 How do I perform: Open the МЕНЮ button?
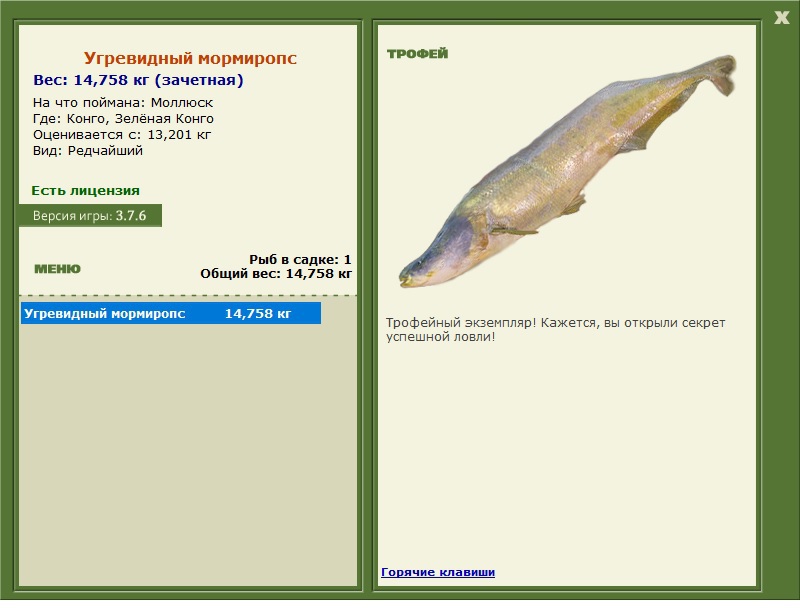(x=58, y=269)
